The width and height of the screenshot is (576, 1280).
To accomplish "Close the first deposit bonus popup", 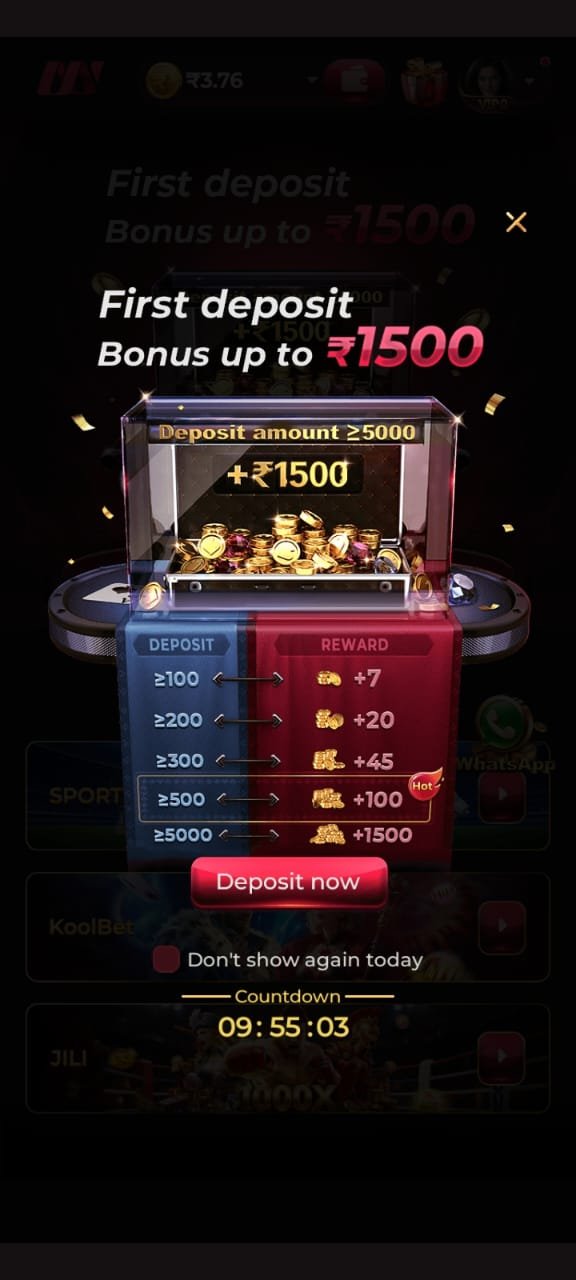I will pos(516,222).
